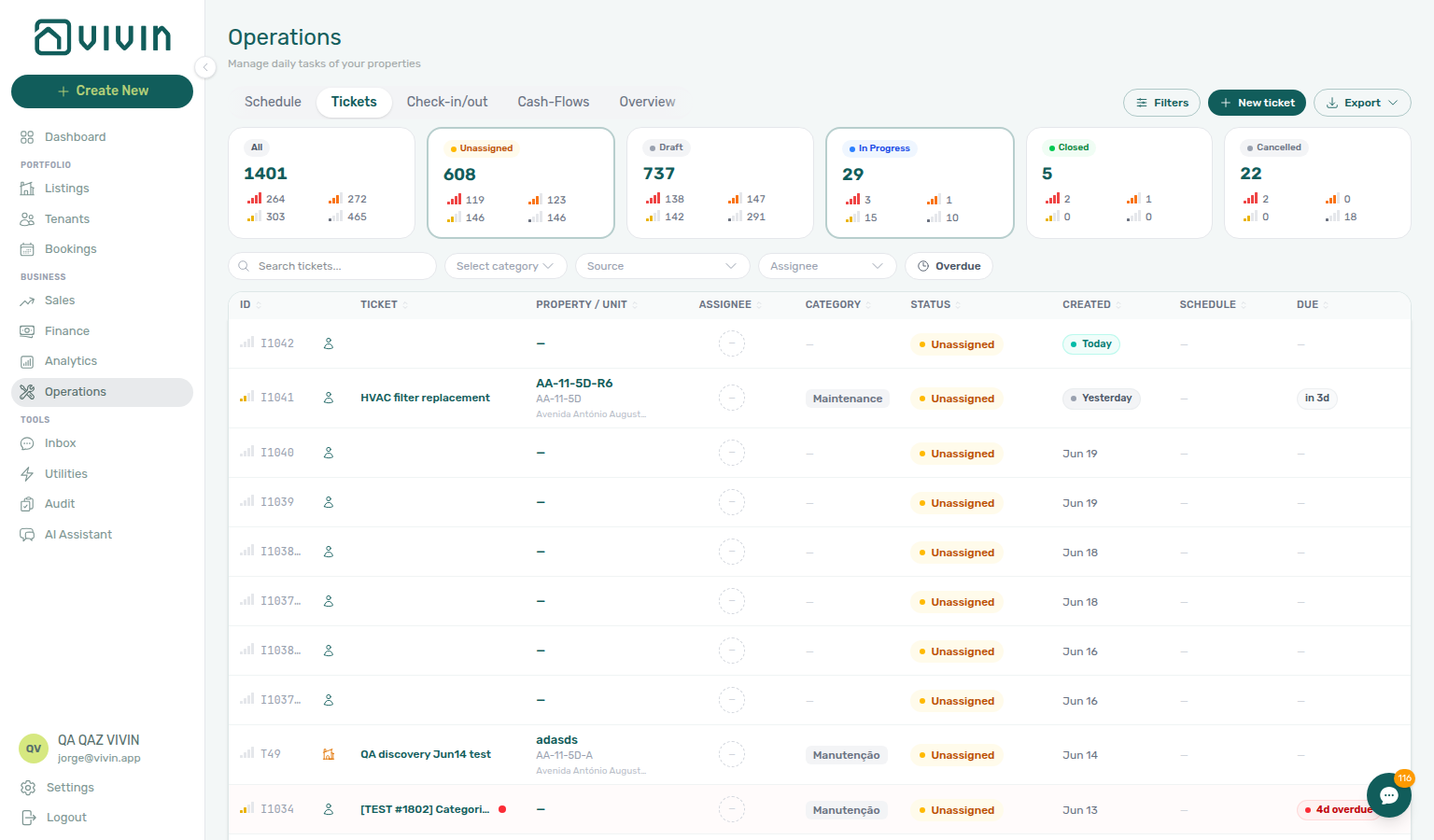
Task: Open the Overview tab
Action: 647,102
